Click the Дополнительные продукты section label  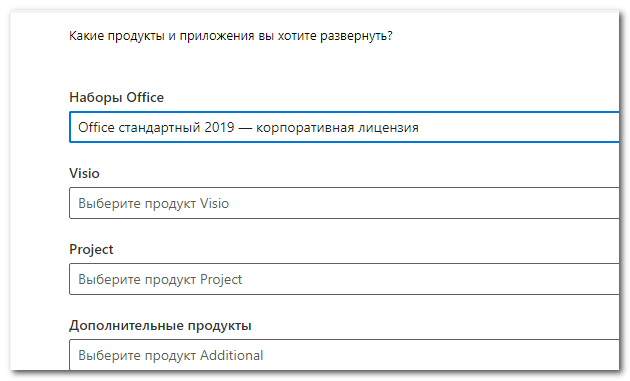coord(160,326)
